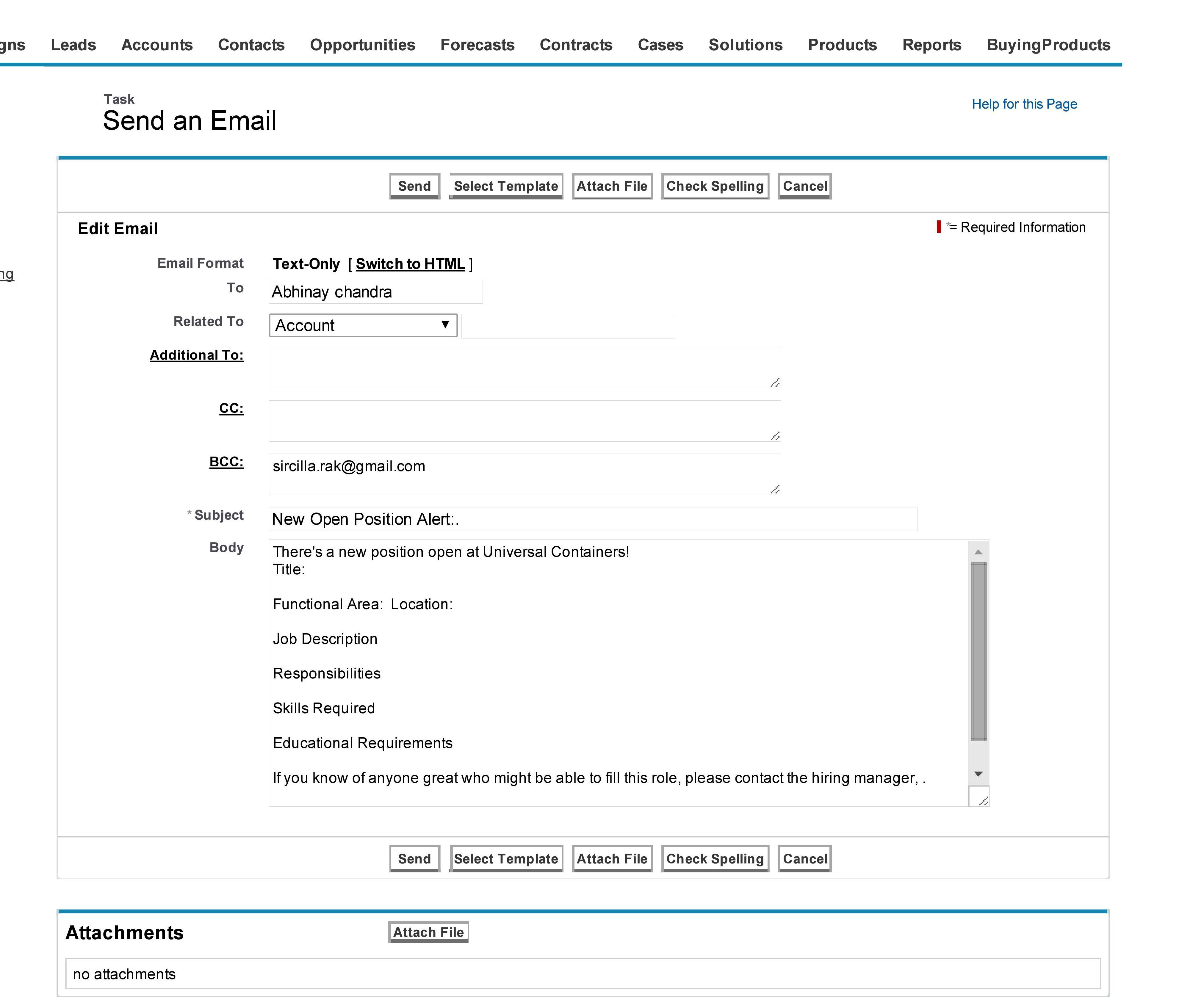Image resolution: width=1204 pixels, height=997 pixels.
Task: Go to the Reports tab
Action: coord(931,45)
